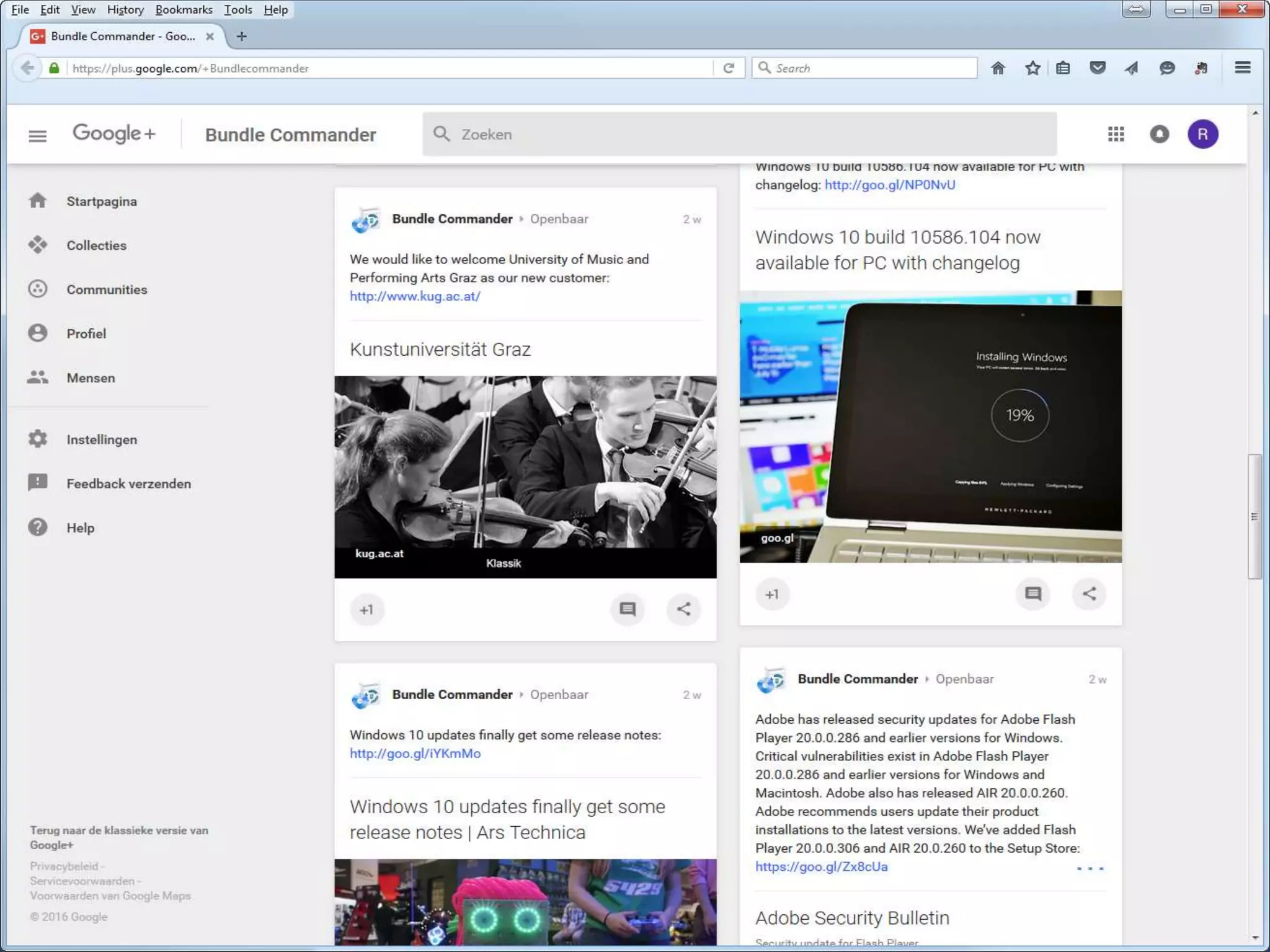Screen dimensions: 1270x952
Task: Open the Tools menu
Action: click(238, 9)
